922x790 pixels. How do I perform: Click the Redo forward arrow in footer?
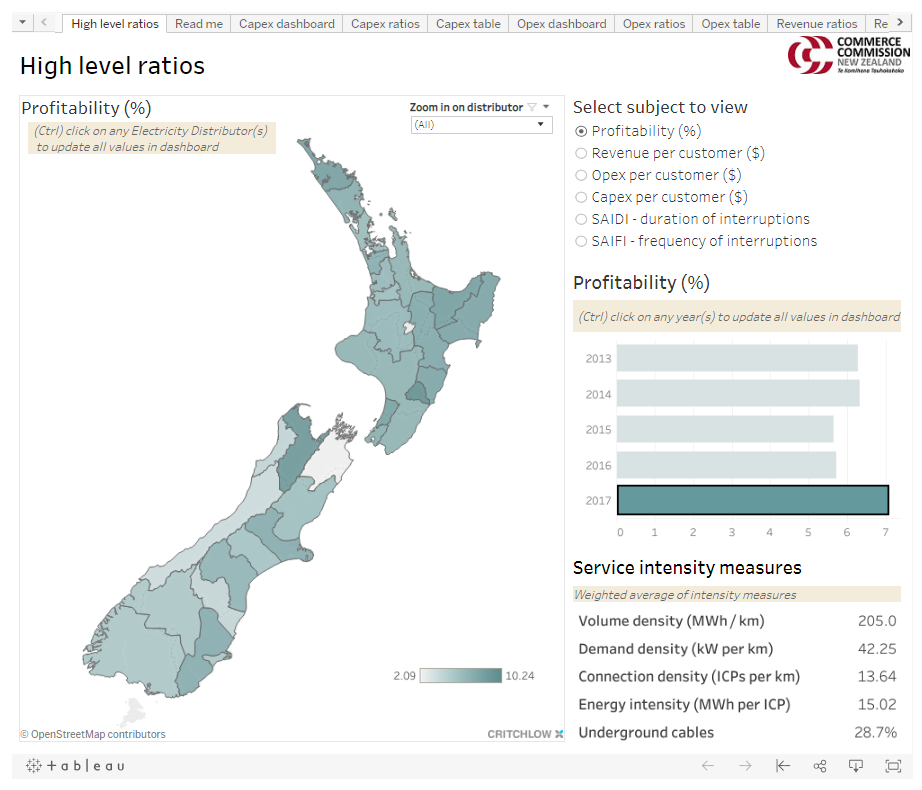(x=745, y=765)
